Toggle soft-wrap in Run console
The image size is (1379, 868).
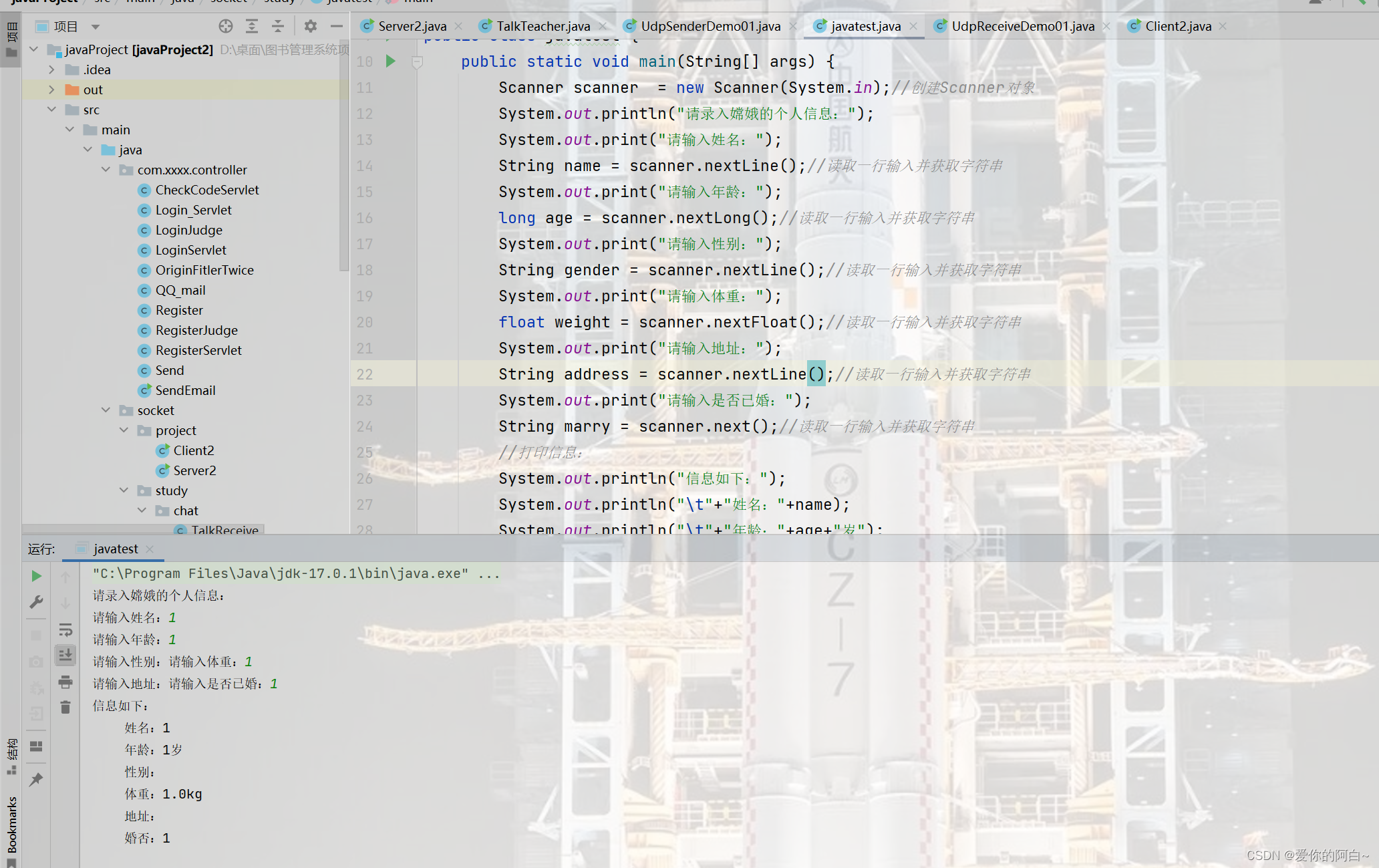[x=65, y=629]
